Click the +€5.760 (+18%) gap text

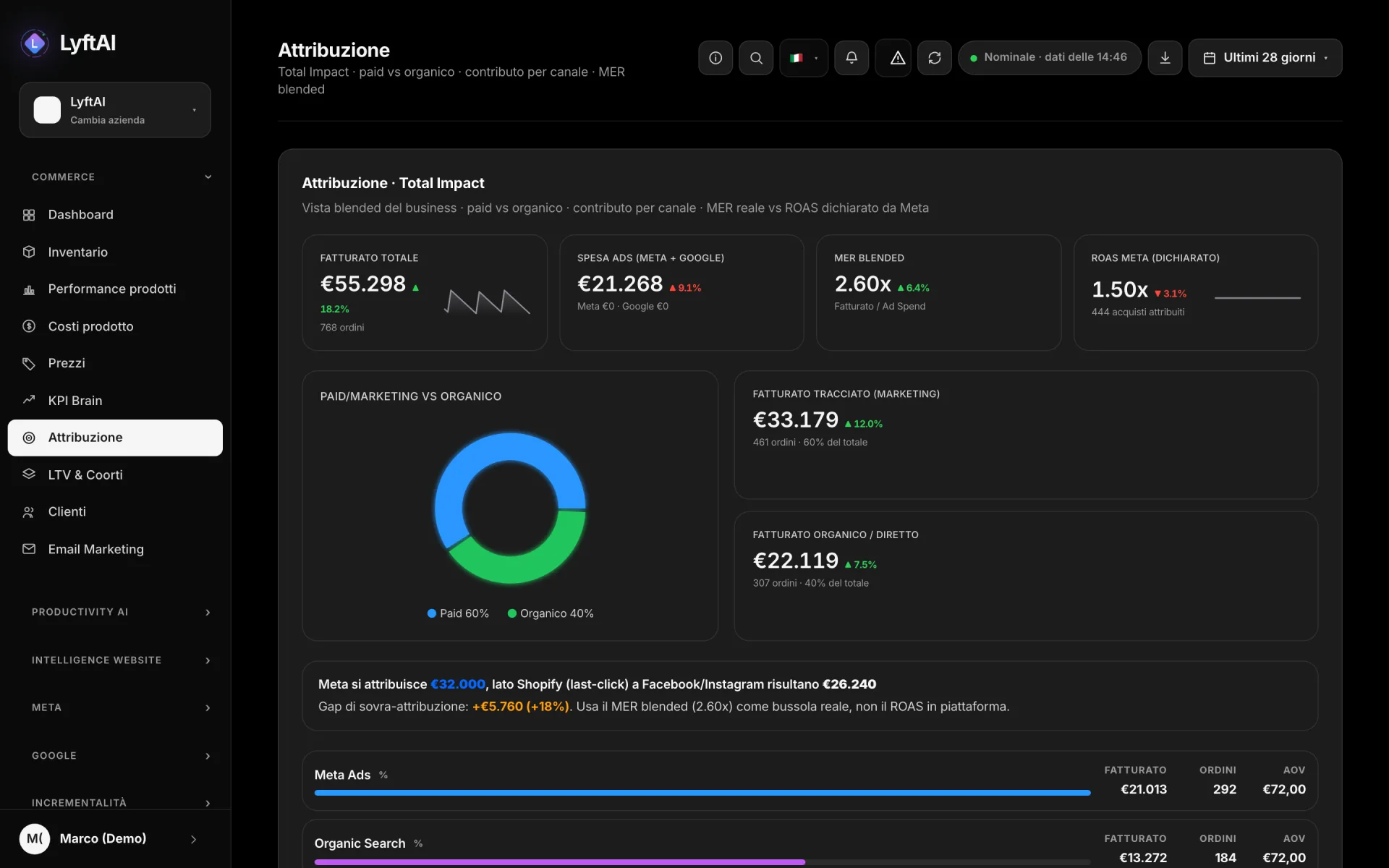pos(520,707)
